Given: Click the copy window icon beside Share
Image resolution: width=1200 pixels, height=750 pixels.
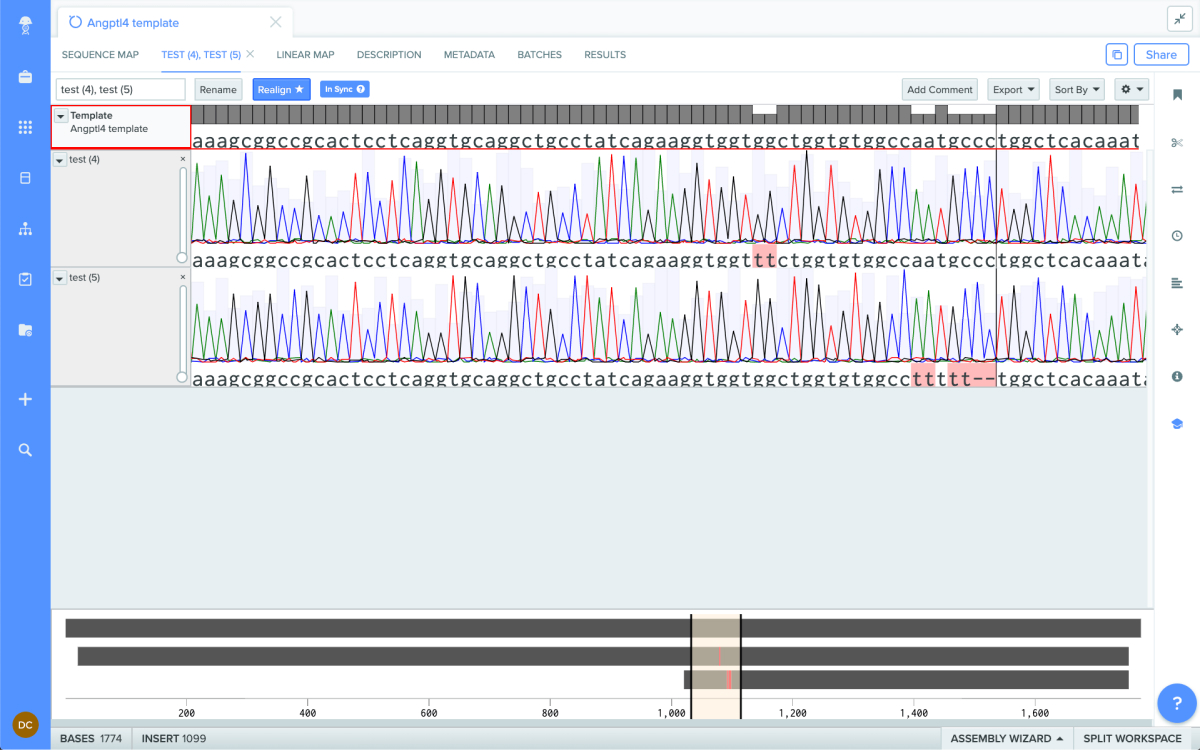Looking at the screenshot, I should coord(1116,55).
